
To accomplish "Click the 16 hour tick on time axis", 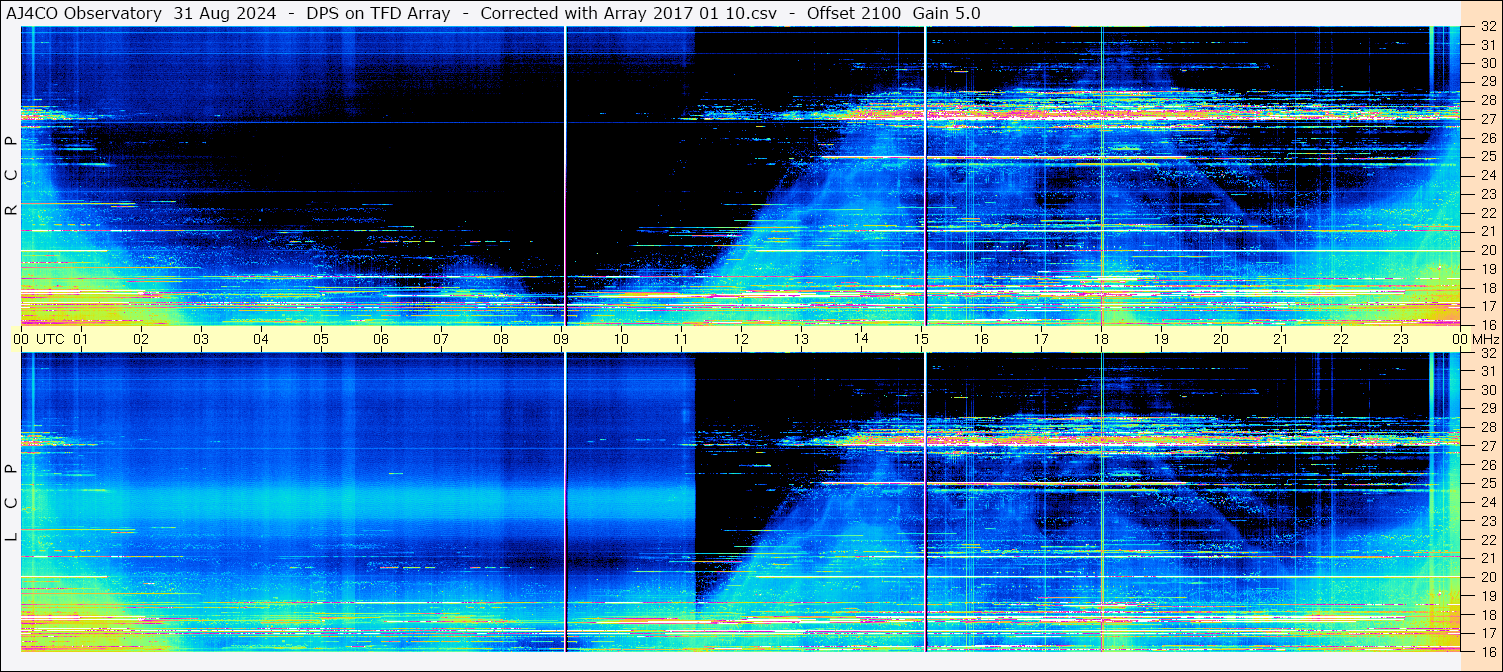I will click(x=981, y=339).
